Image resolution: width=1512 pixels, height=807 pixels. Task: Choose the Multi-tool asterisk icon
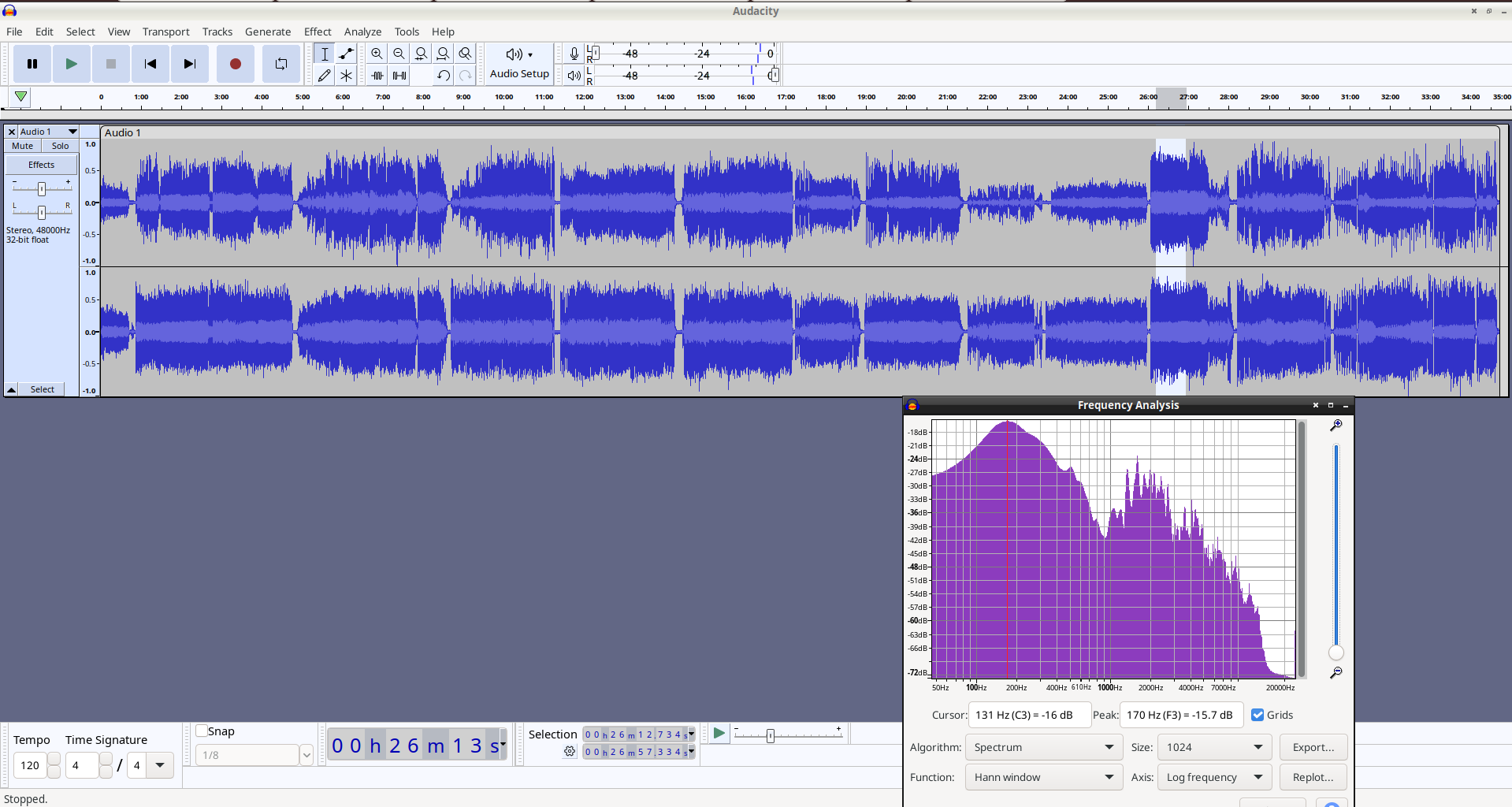coord(346,76)
